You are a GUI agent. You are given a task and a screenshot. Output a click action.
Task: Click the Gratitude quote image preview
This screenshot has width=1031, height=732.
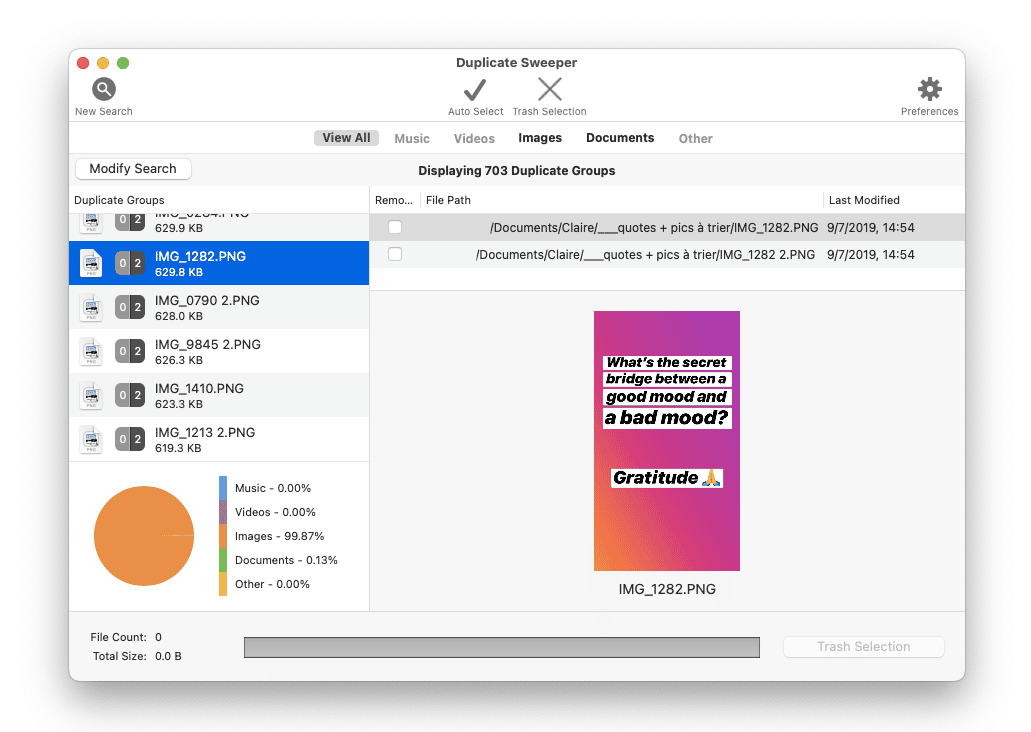(x=666, y=440)
